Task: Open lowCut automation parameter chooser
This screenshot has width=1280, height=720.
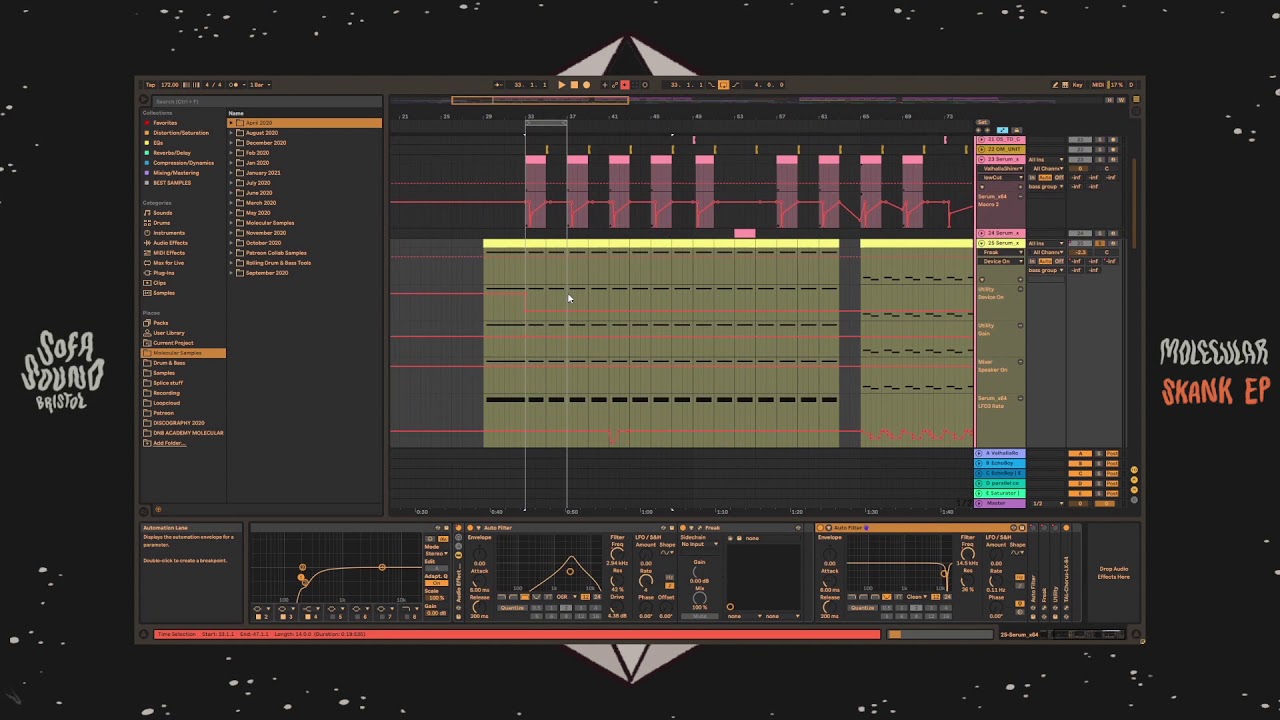Action: 1001,177
